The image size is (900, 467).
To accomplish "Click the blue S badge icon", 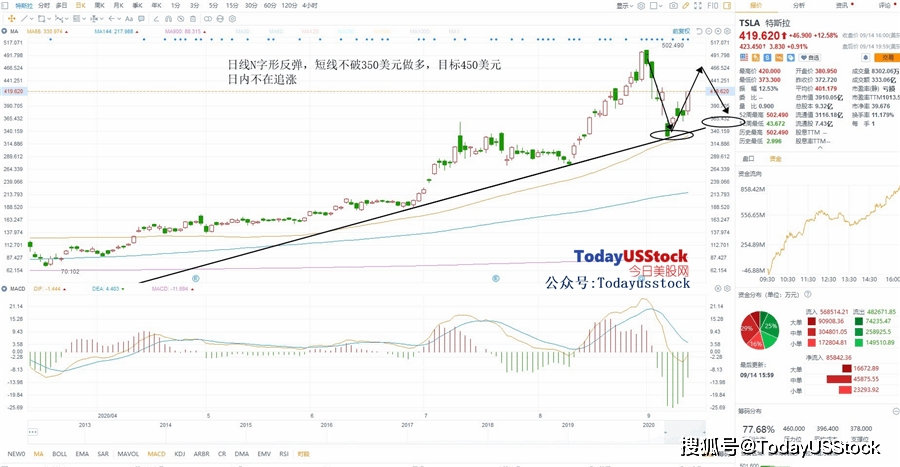I will coord(767,57).
